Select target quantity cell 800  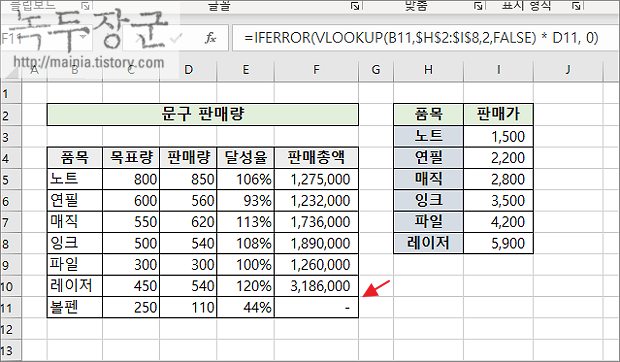131,179
